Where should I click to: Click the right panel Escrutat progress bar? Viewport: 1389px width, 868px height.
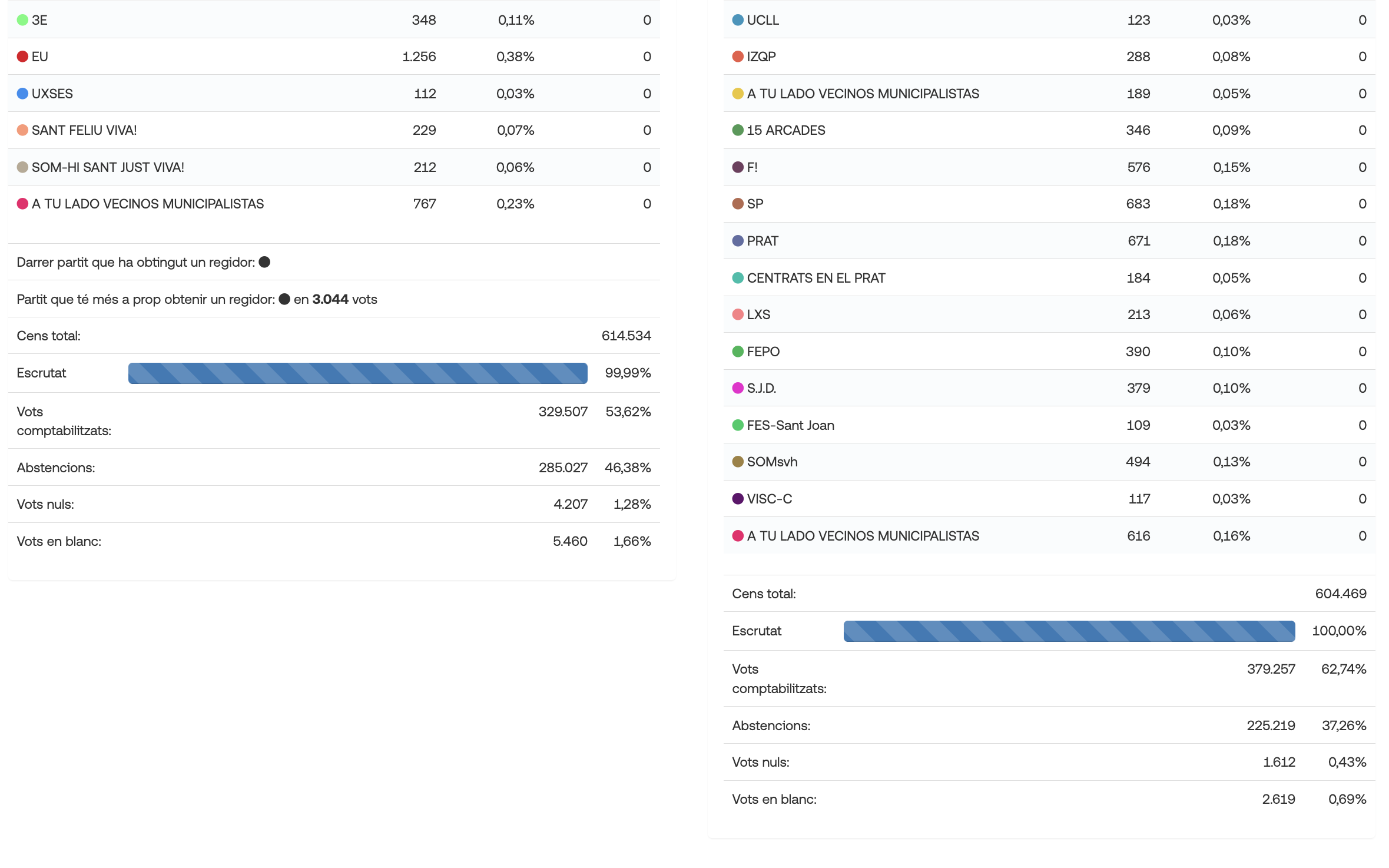coord(1069,631)
